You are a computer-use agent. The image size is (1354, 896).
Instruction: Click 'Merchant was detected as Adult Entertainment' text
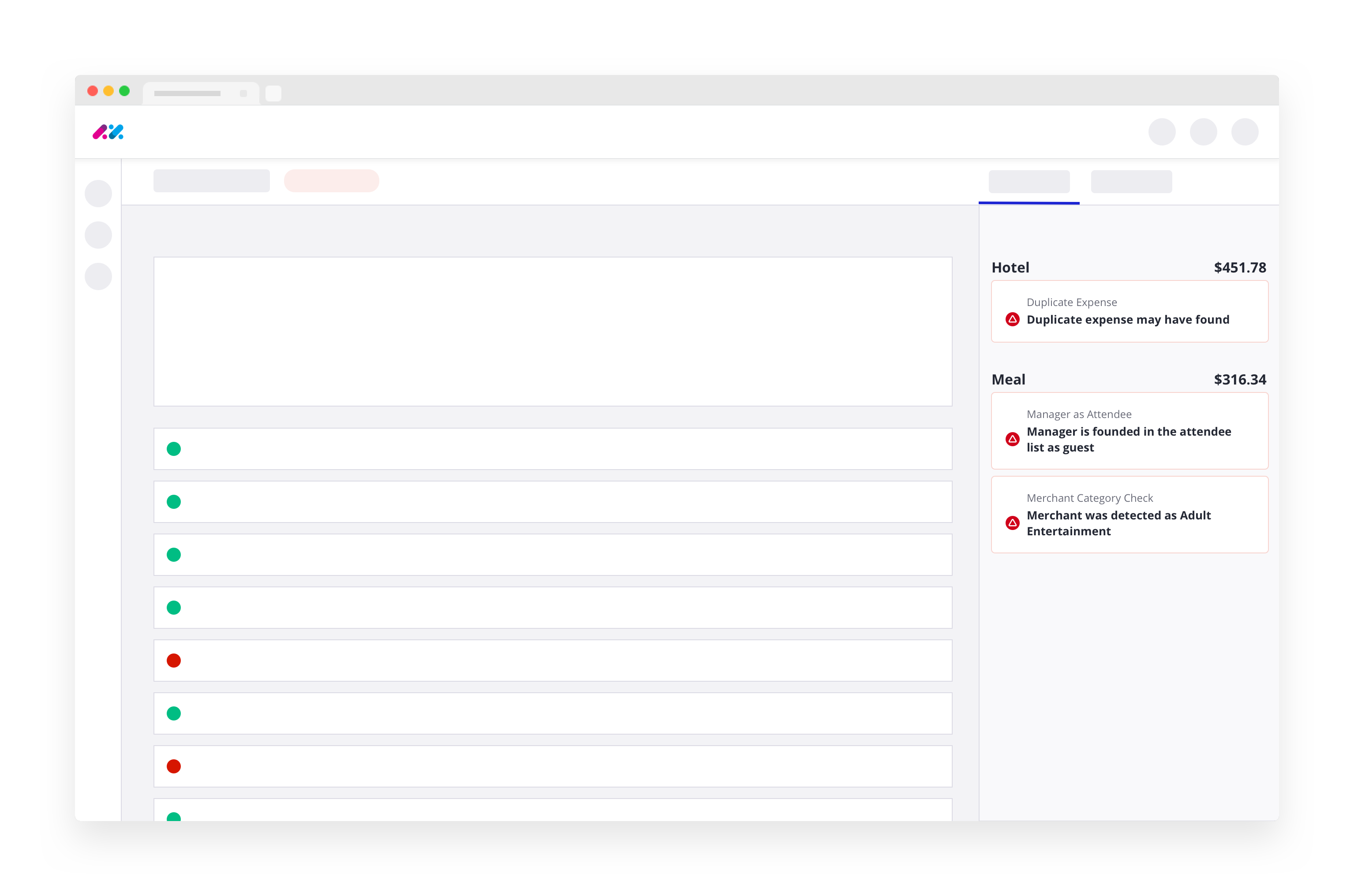pyautogui.click(x=1118, y=523)
